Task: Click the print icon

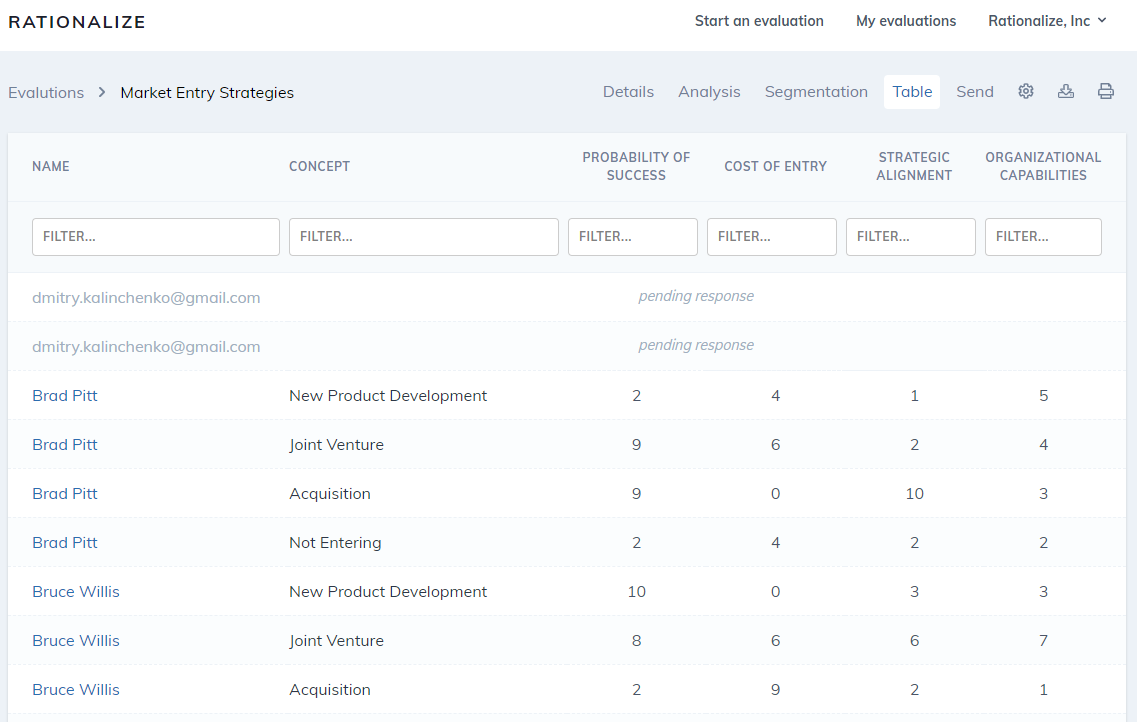Action: [1106, 92]
